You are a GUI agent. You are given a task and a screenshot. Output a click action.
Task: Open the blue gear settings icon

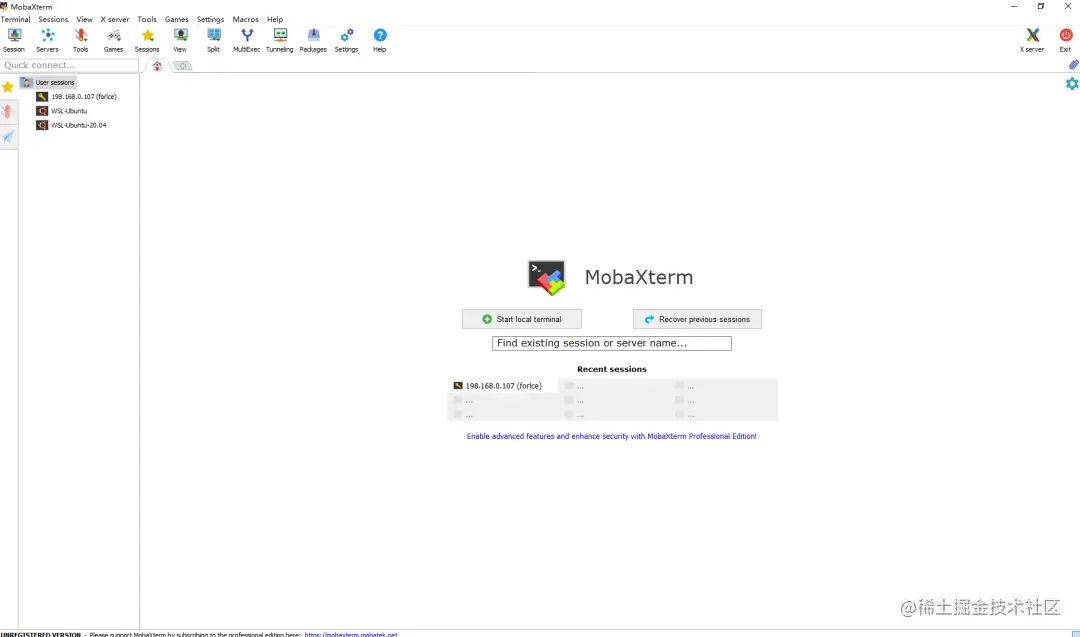pos(1072,83)
